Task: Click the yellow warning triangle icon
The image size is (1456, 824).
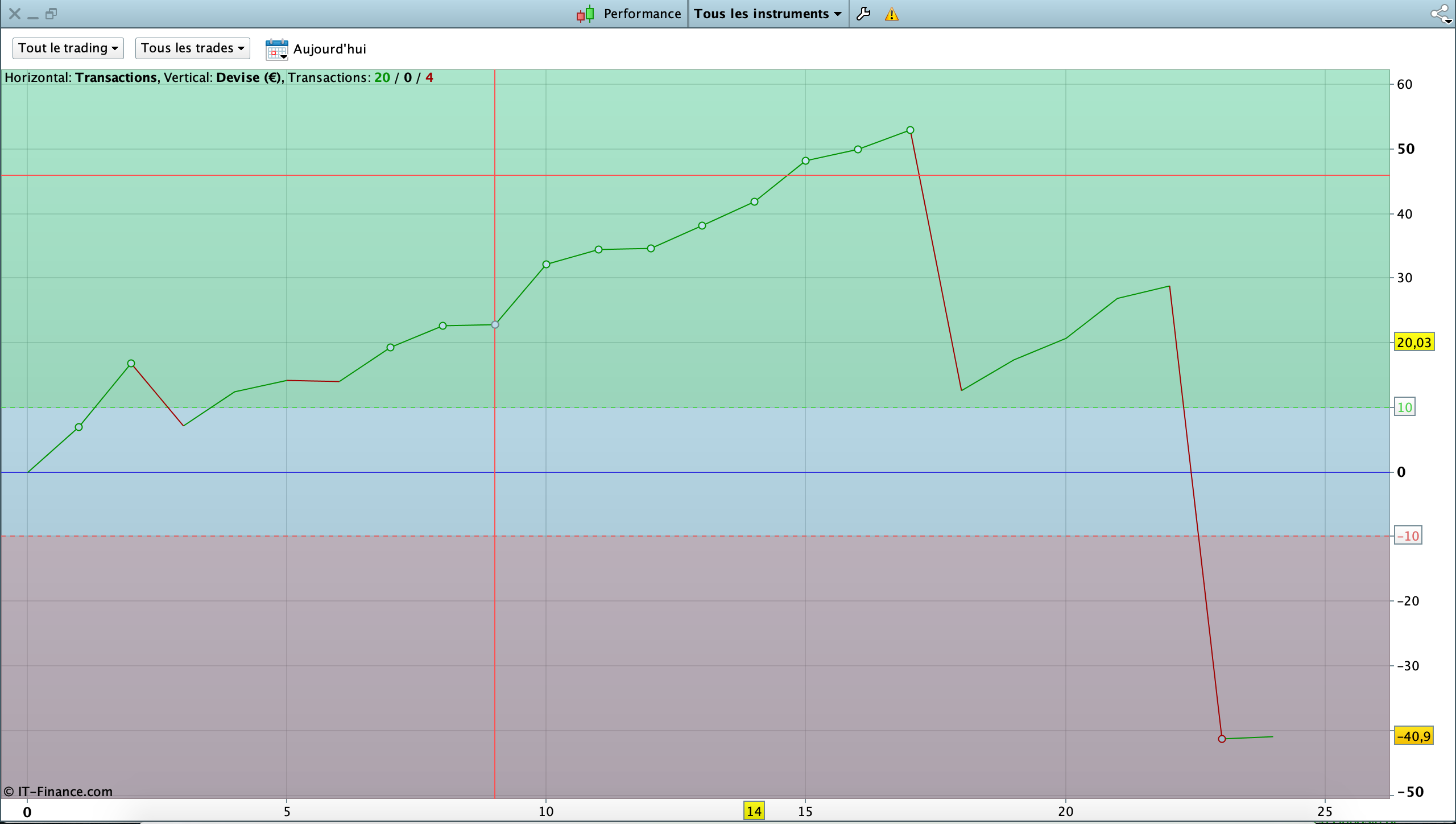Action: 891,14
